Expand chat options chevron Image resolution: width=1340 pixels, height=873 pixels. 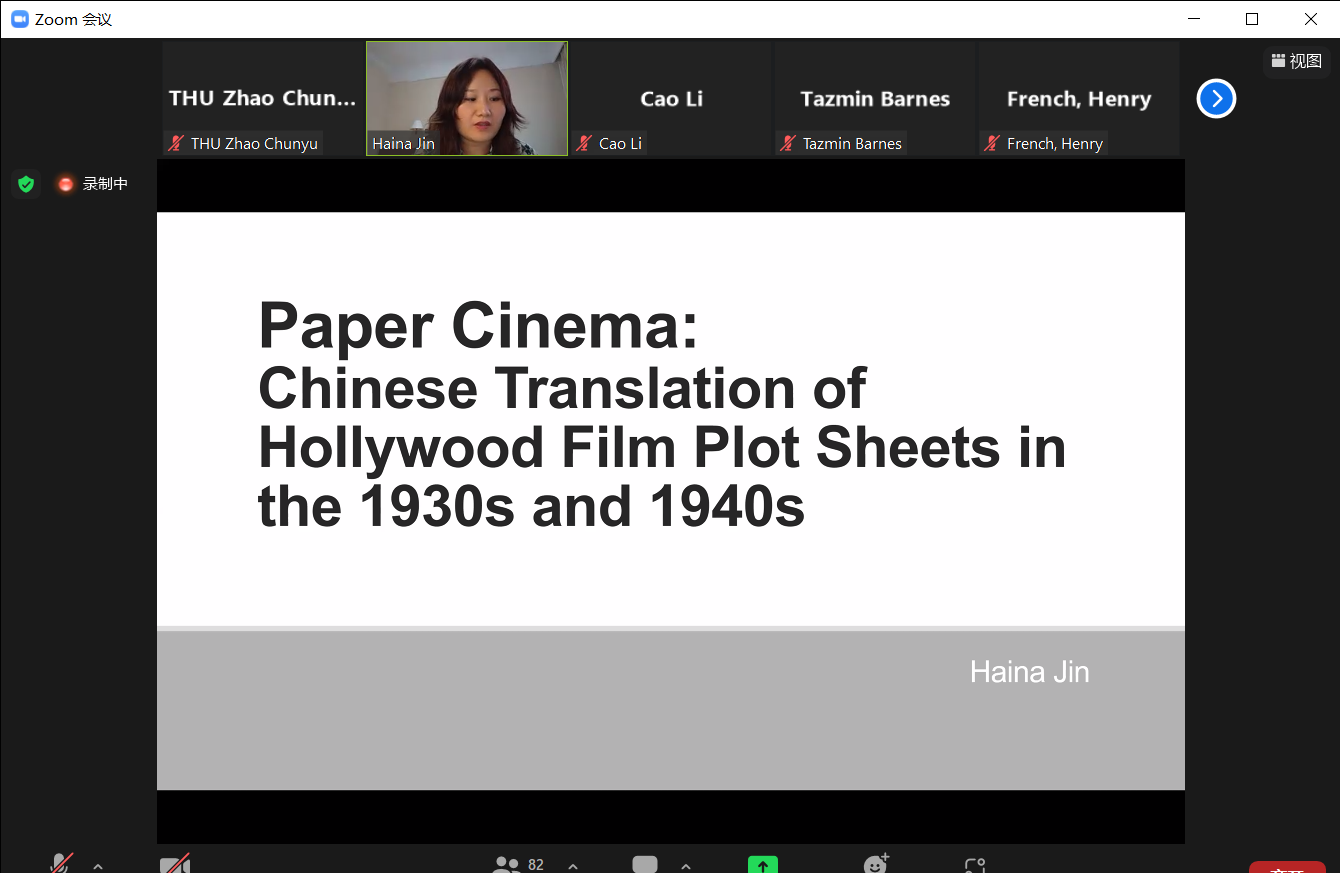686,866
